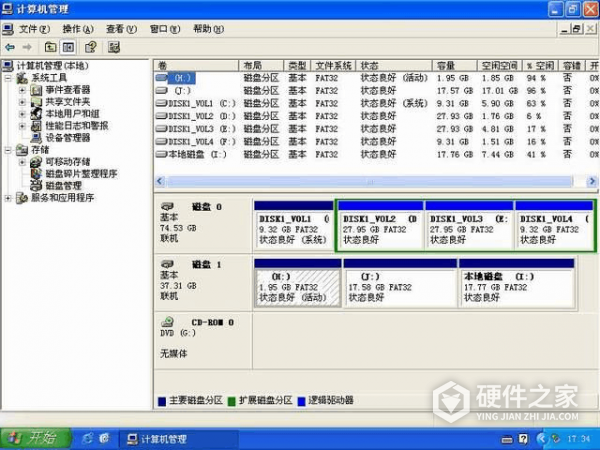This screenshot has width=600, height=450.
Task: Open Internet Explorer quick launch icon
Action: pyautogui.click(x=88, y=438)
